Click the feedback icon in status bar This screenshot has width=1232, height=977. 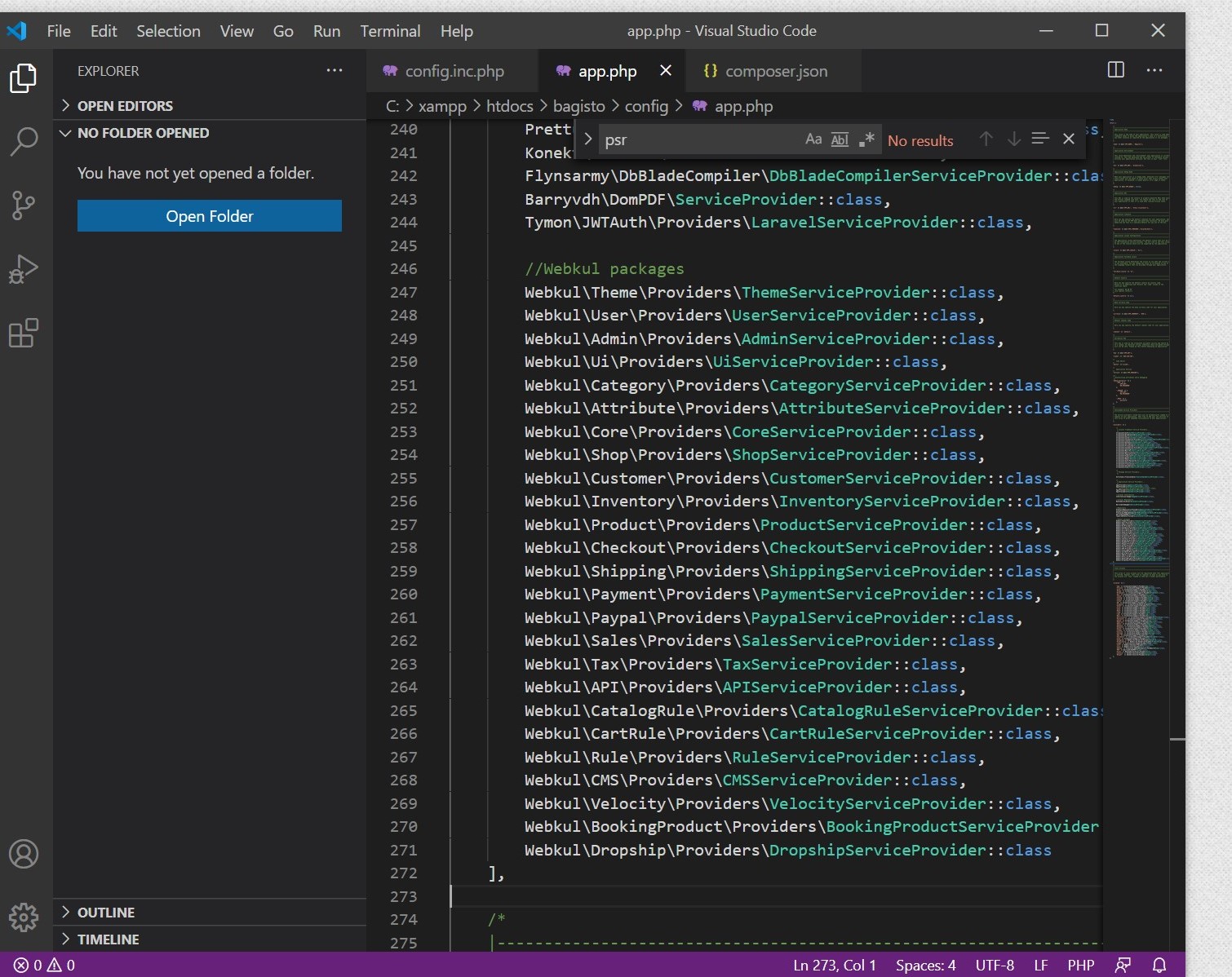[1123, 965]
